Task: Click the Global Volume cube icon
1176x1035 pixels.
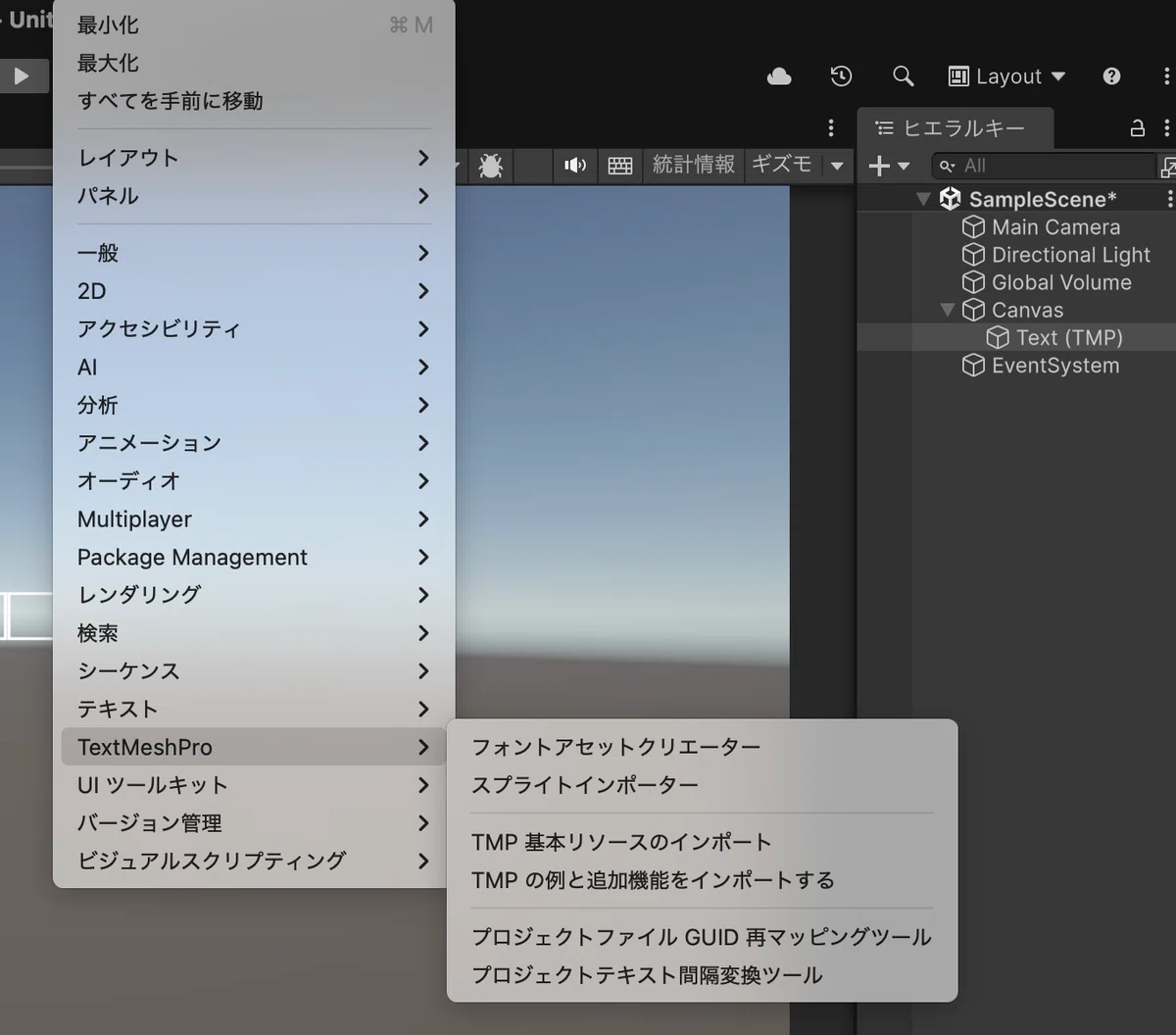Action: [973, 282]
